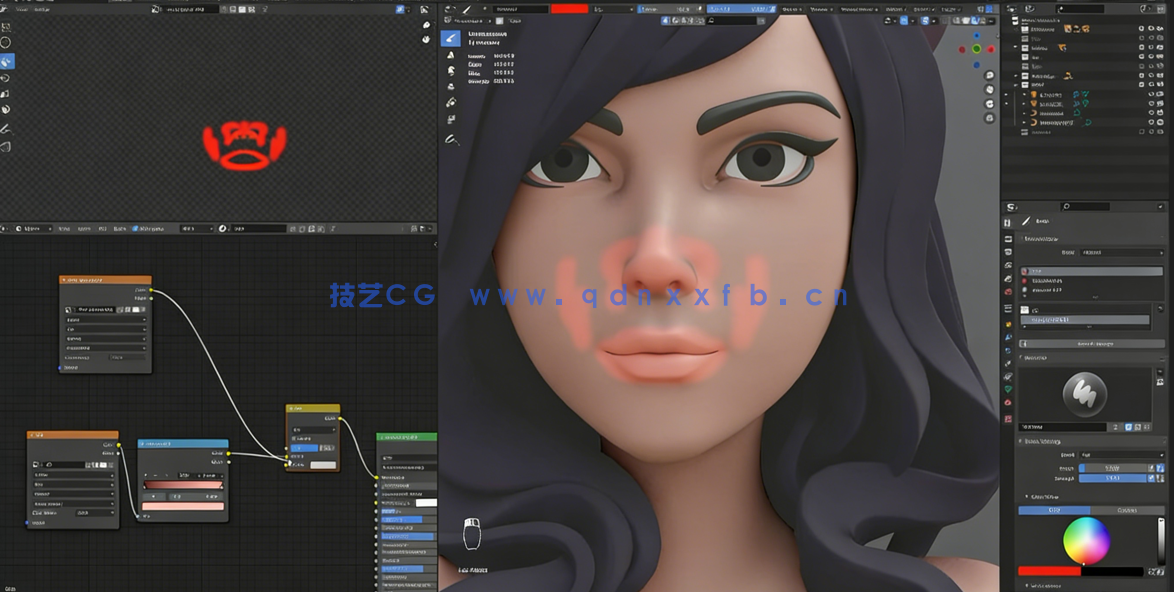Click the header of the Principled BSDF node
The height and width of the screenshot is (592, 1174).
[105, 281]
